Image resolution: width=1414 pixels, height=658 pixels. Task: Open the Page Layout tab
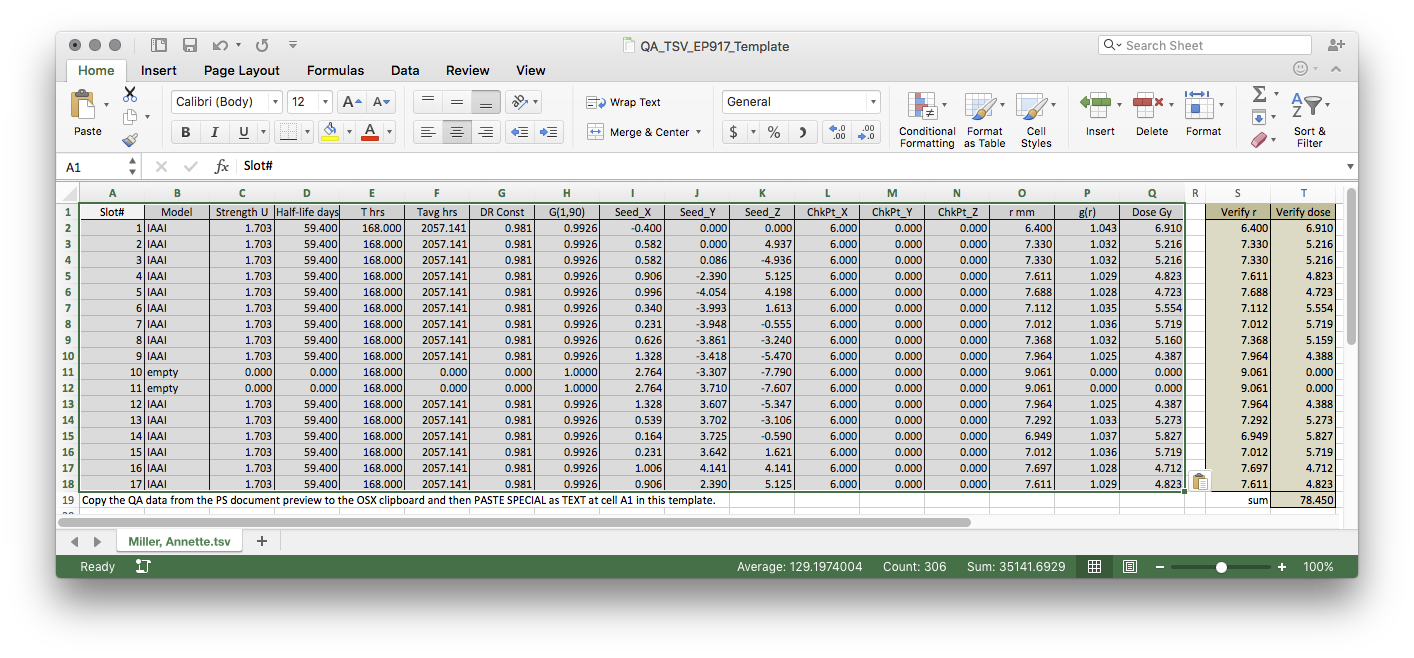point(241,70)
